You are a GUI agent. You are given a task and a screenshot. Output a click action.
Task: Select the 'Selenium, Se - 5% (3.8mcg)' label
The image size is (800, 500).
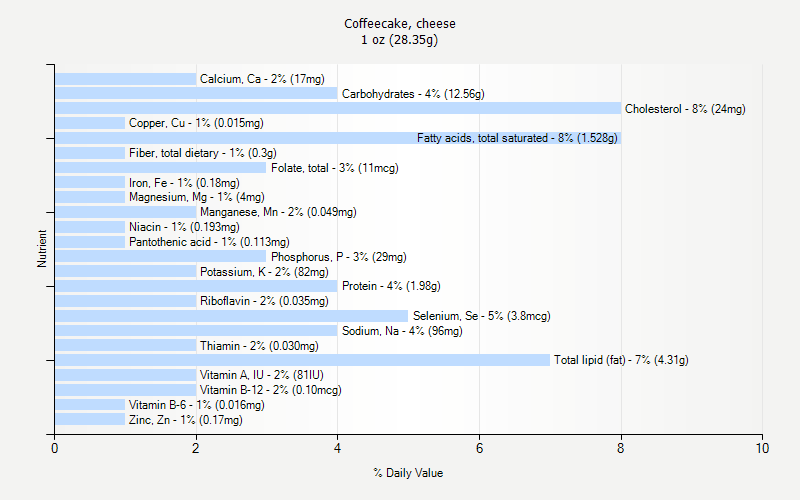tap(482, 316)
